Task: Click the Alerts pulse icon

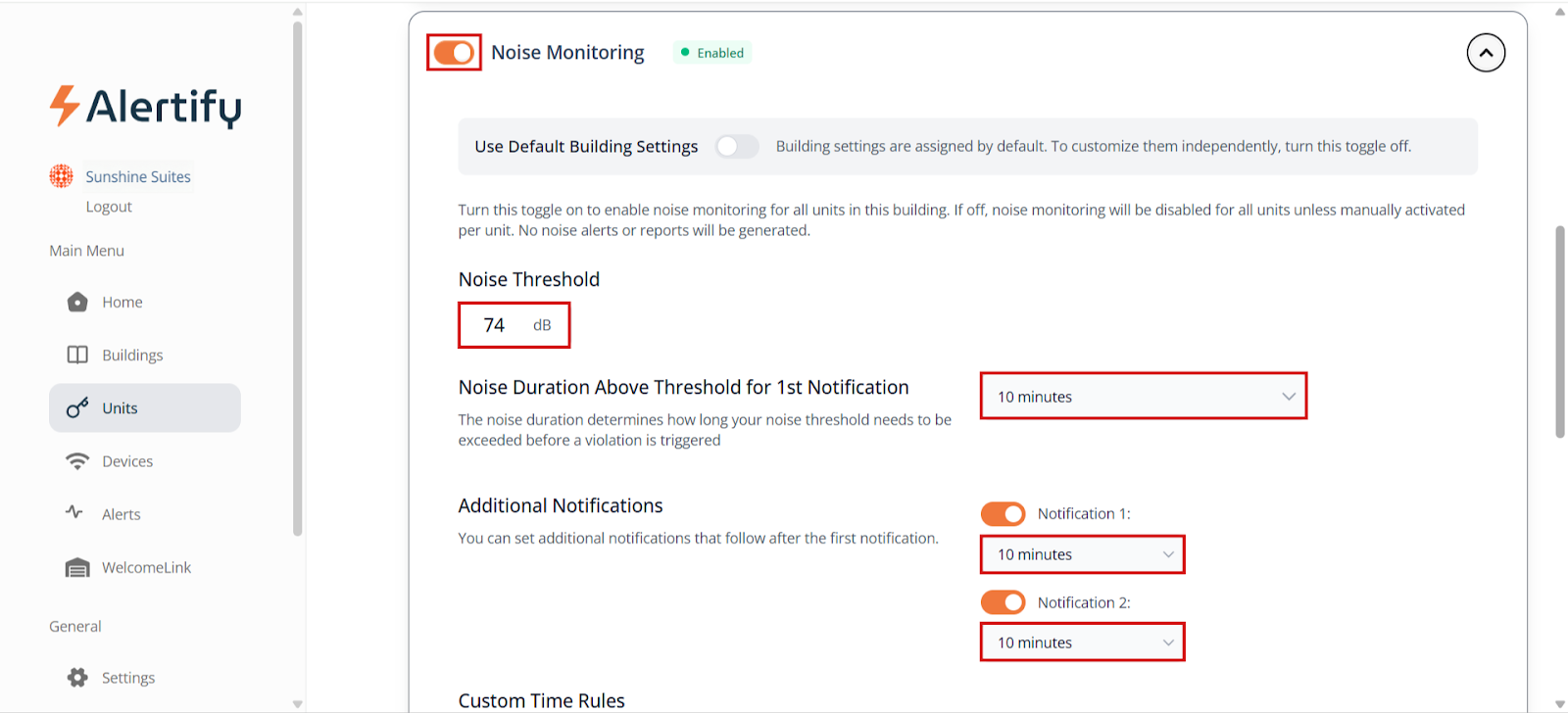Action: (x=74, y=512)
